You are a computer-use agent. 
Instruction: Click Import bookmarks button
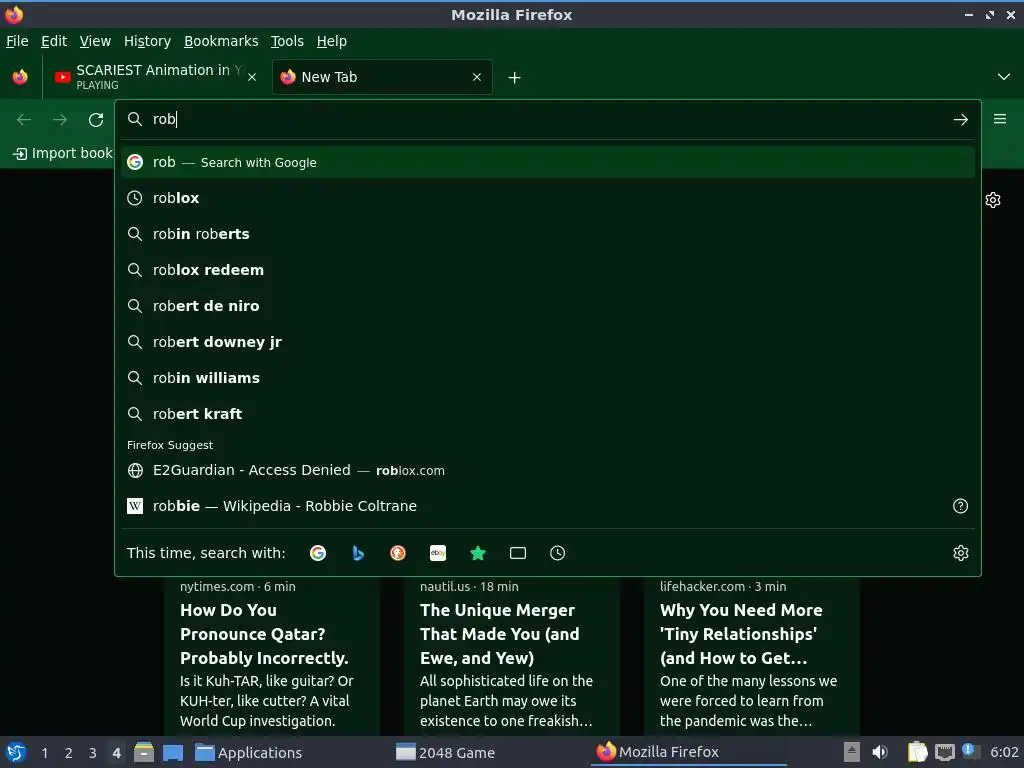63,153
